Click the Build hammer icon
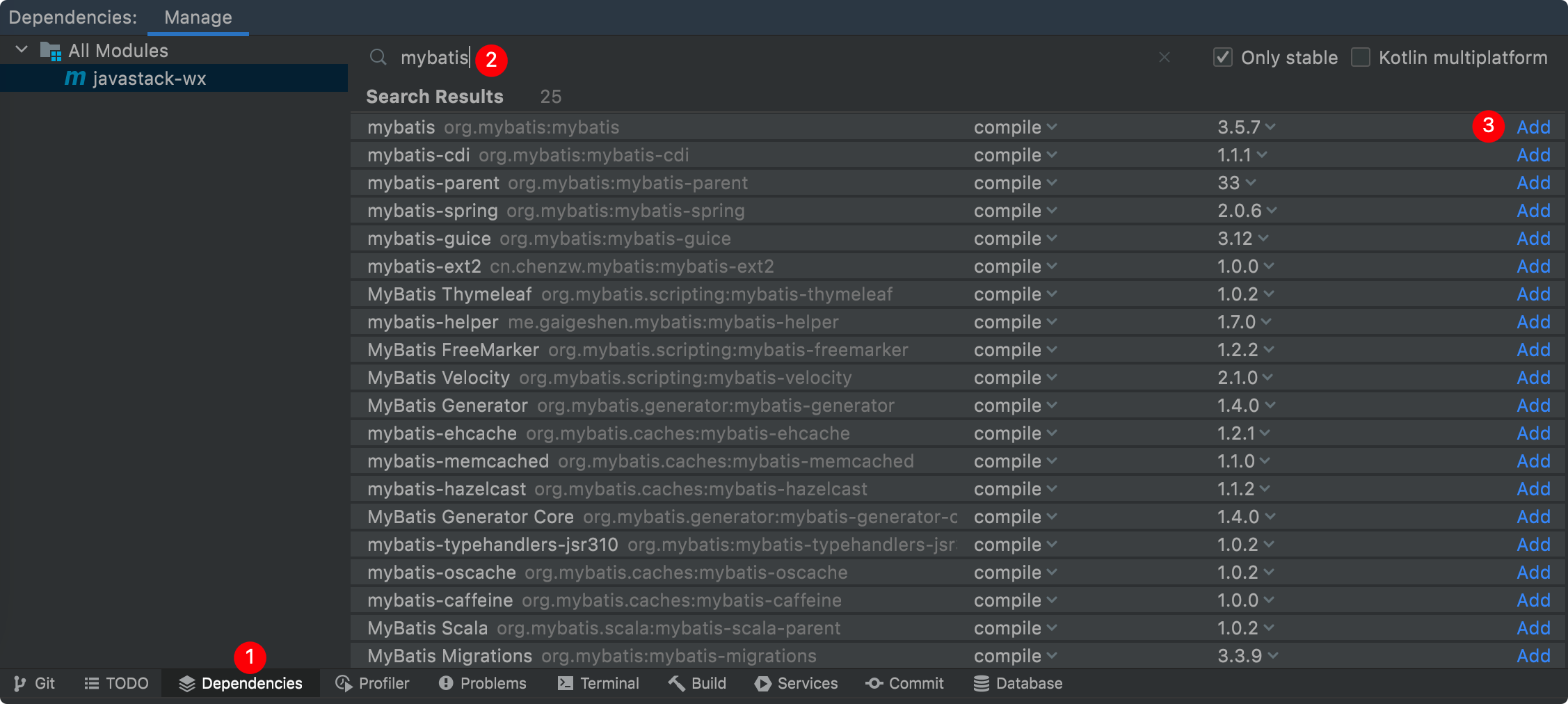 [x=676, y=684]
